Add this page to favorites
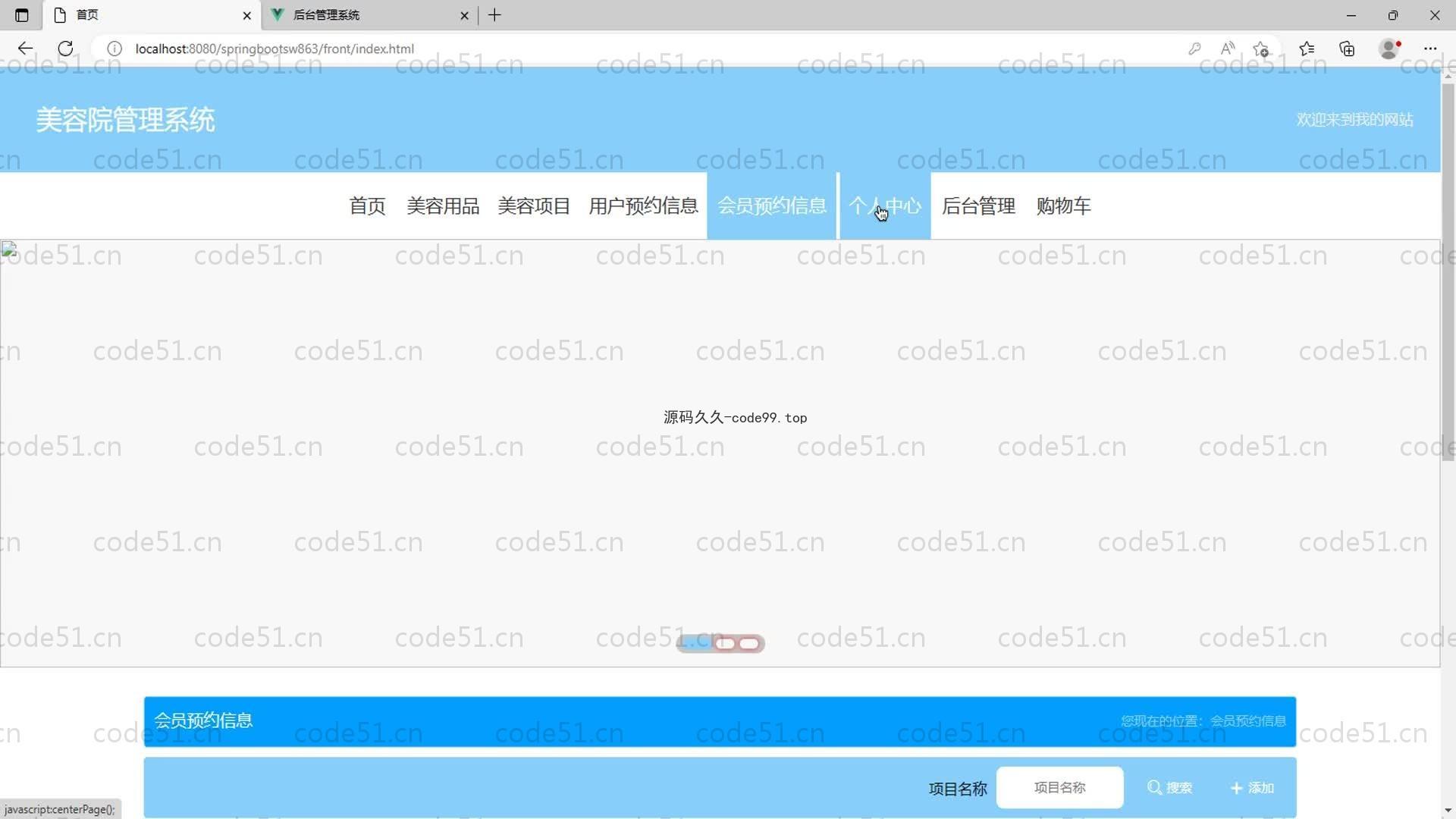 [1261, 49]
